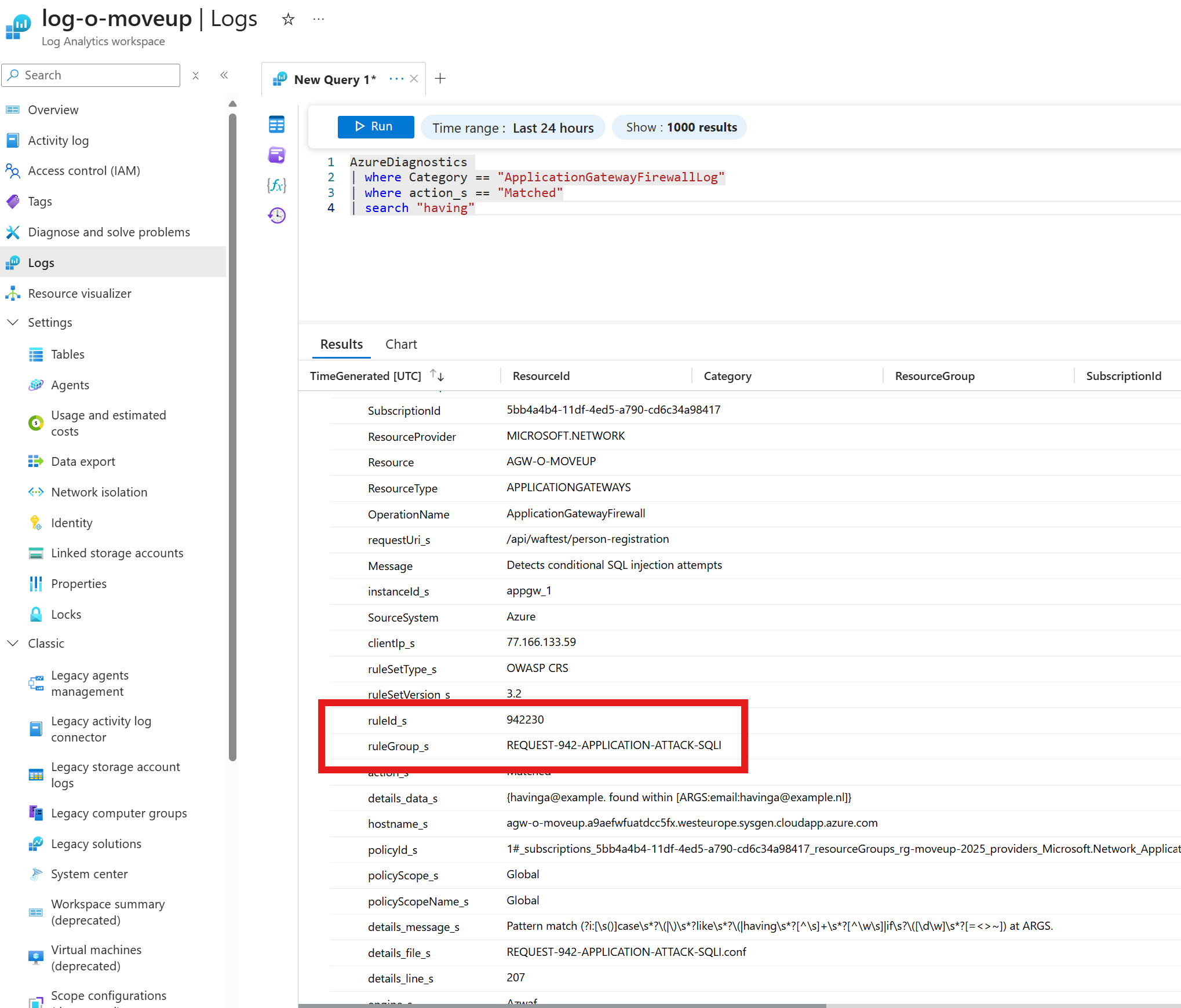Open Network isolation settings
This screenshot has width=1181, height=1008.
pos(99,492)
